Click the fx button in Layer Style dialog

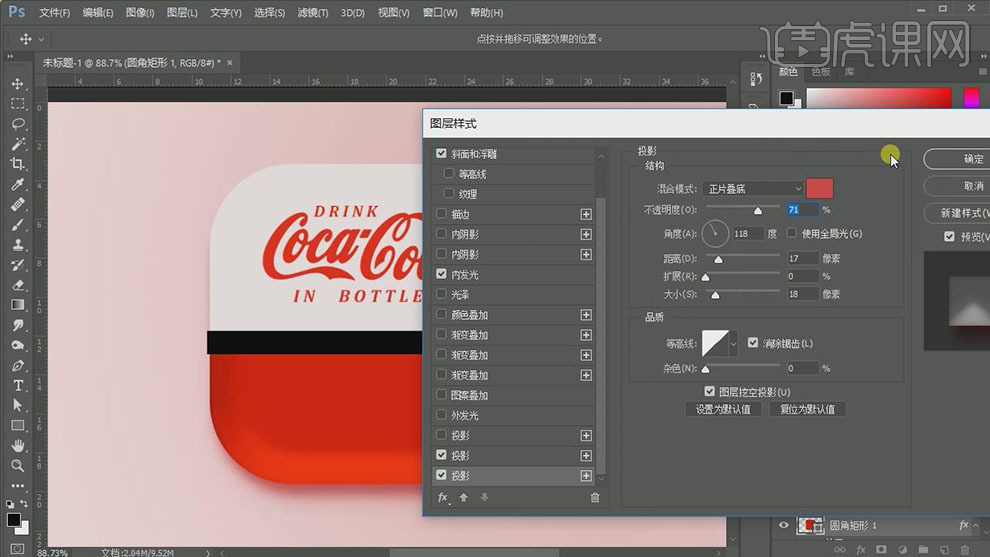pos(443,497)
